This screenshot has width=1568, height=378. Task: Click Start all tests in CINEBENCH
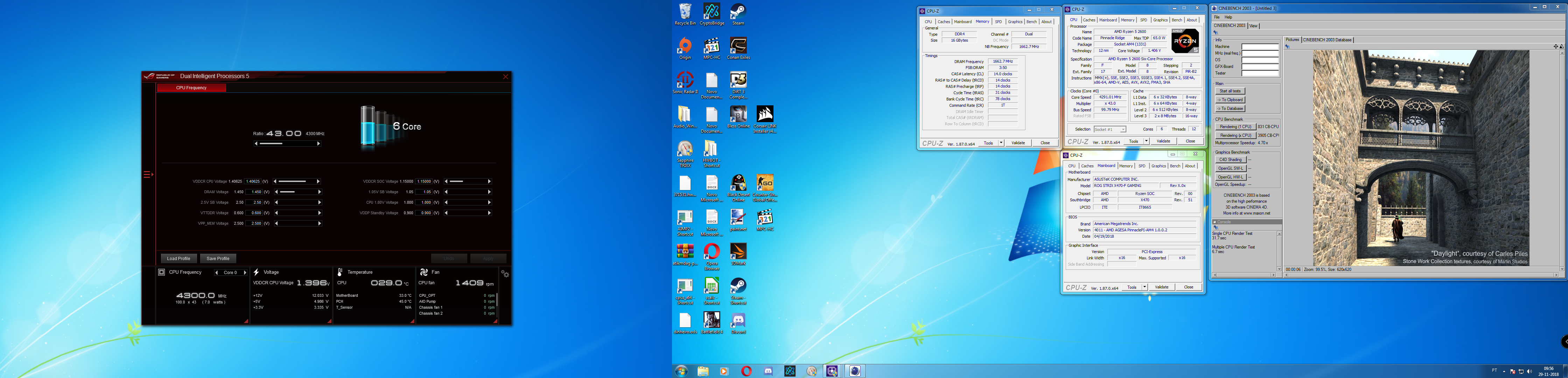(1230, 91)
